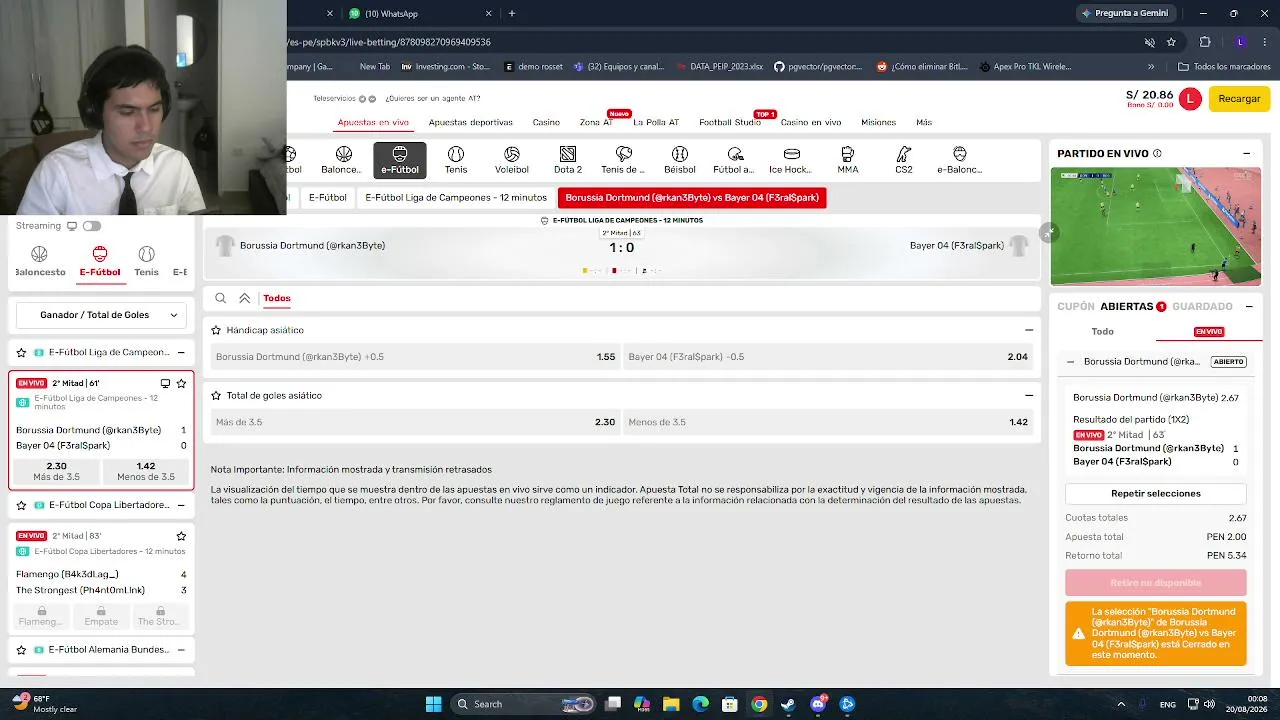Image resolution: width=1280 pixels, height=720 pixels.
Task: Favorite the Flamengo vs The Strongest match
Action: [181, 536]
